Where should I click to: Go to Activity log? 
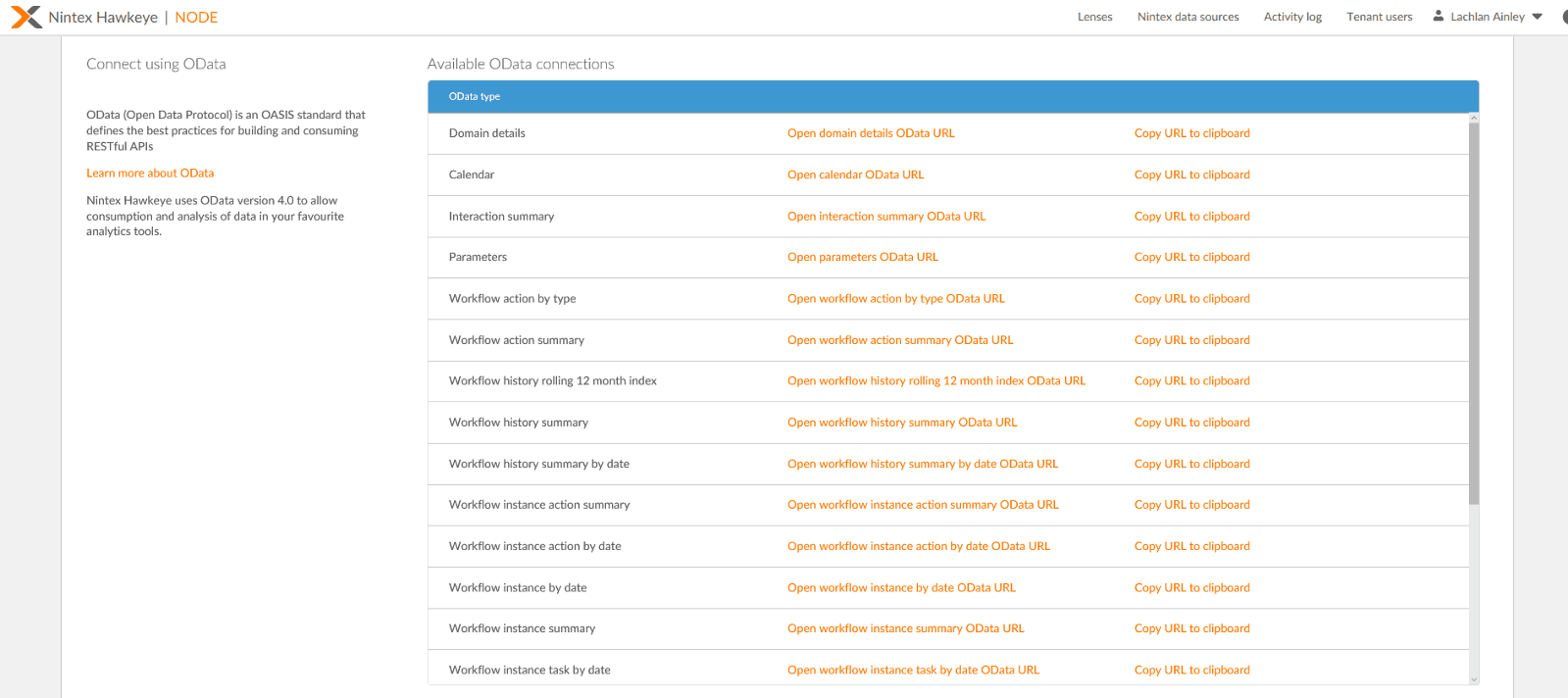pos(1292,17)
